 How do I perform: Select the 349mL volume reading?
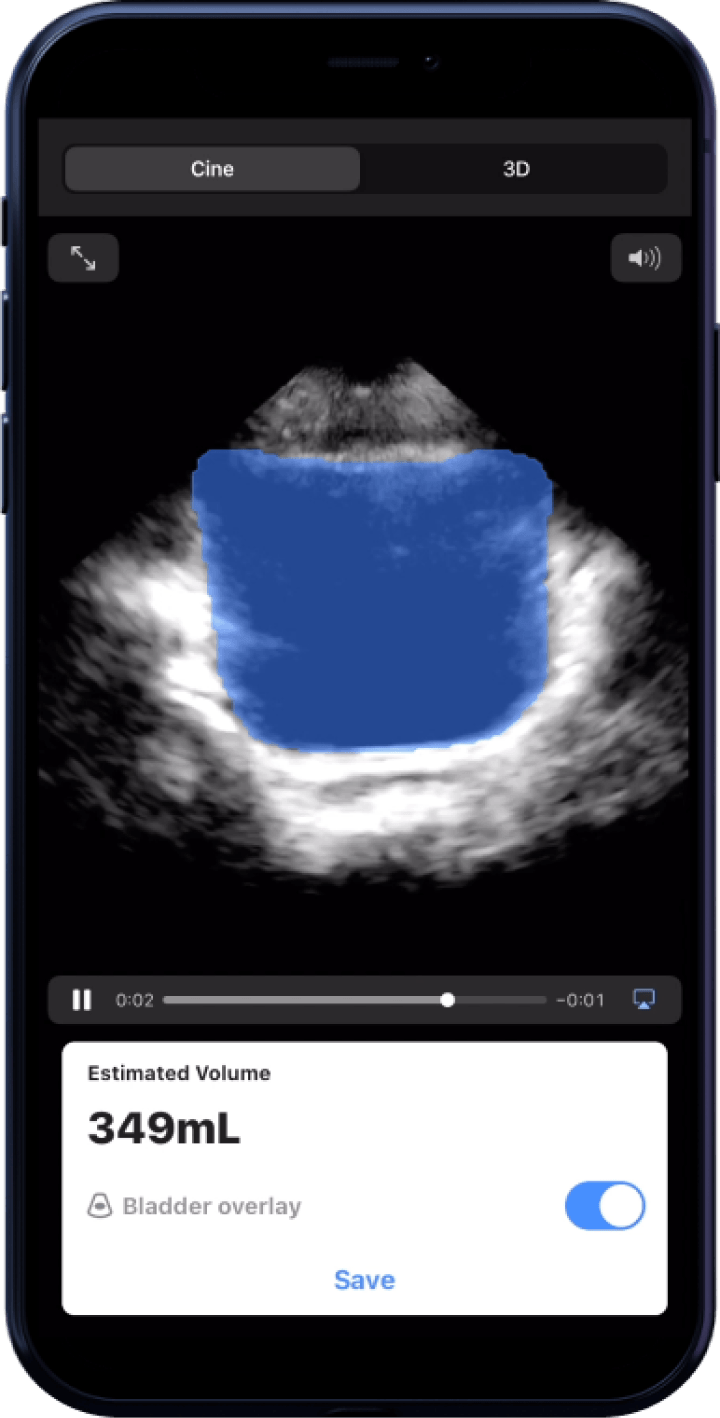point(164,1129)
